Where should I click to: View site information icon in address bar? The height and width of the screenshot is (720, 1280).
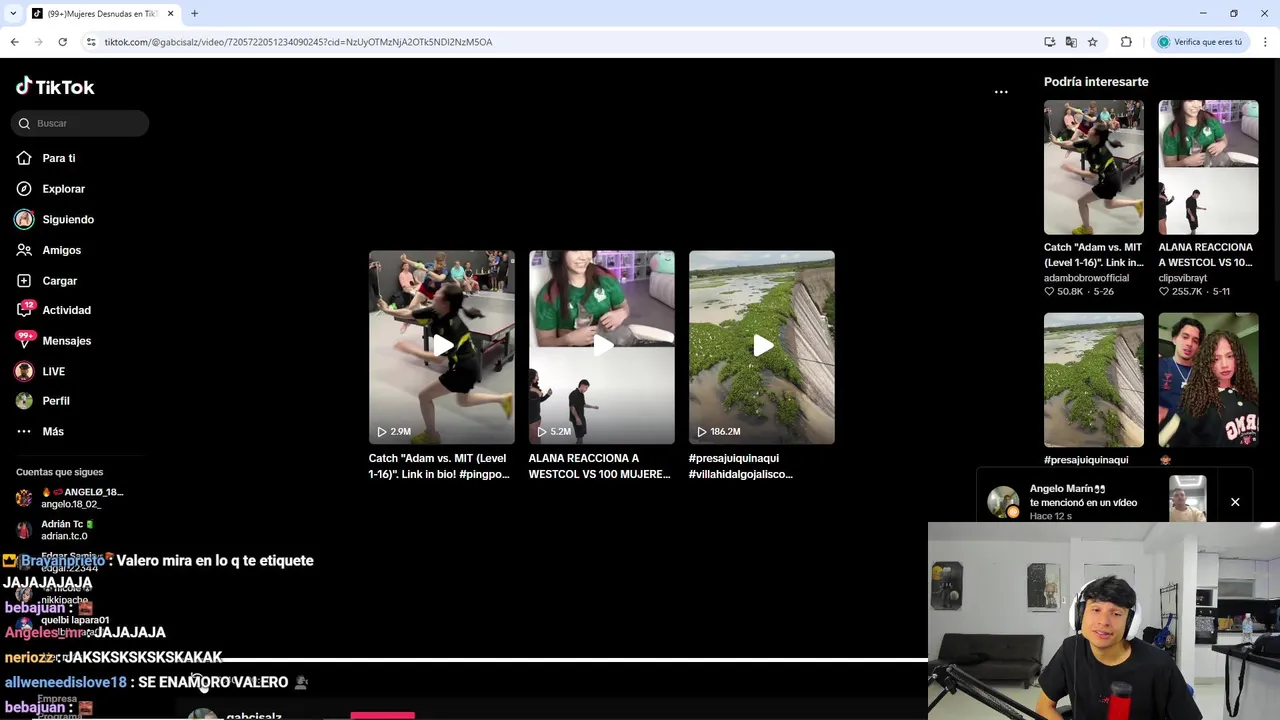coord(91,42)
